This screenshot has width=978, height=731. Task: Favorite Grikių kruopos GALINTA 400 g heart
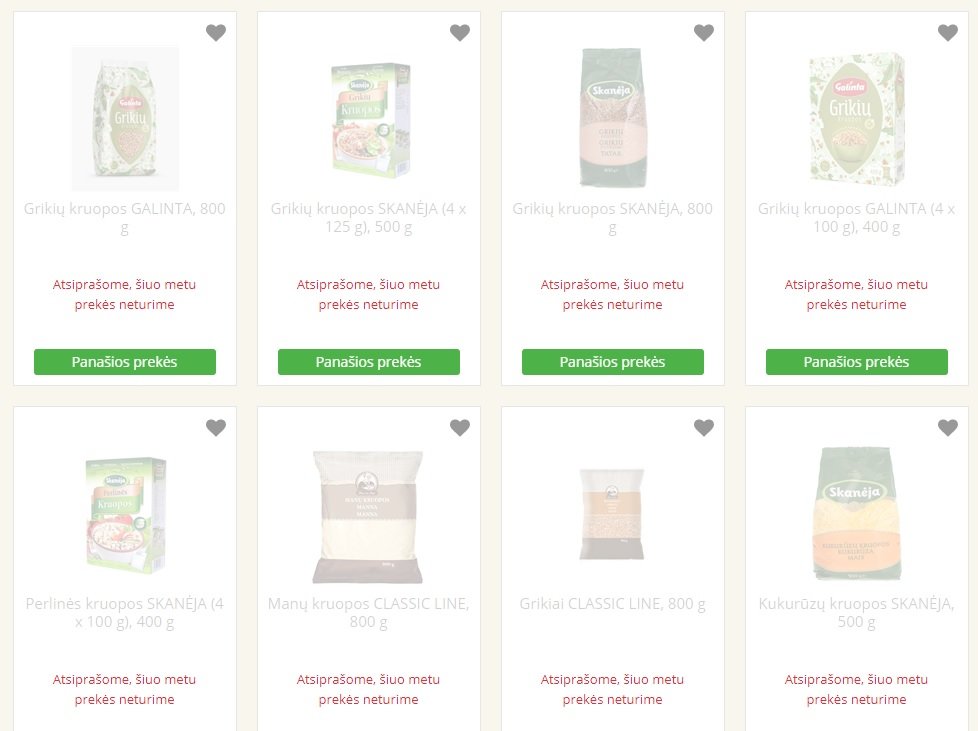[947, 32]
